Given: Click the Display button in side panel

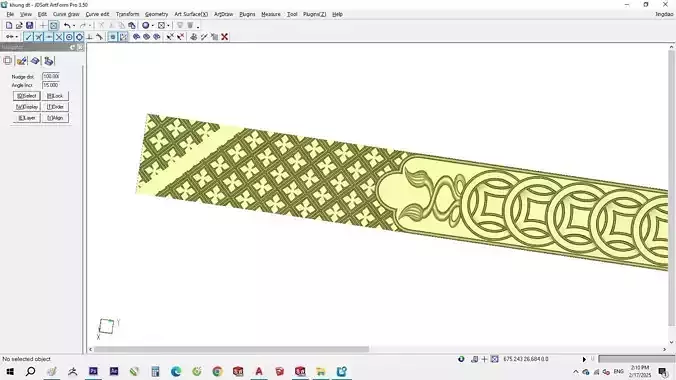Looking at the screenshot, I should [x=27, y=107].
